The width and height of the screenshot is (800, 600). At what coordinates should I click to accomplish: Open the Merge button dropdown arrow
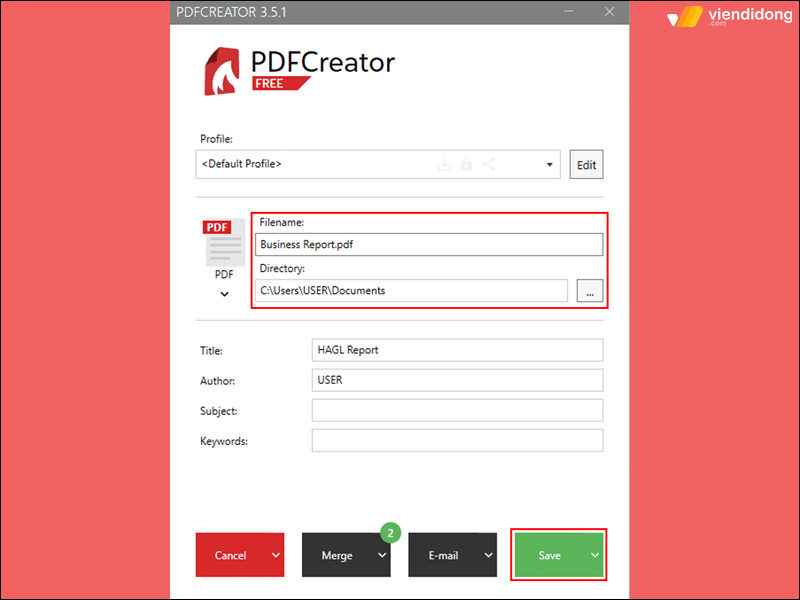382,555
